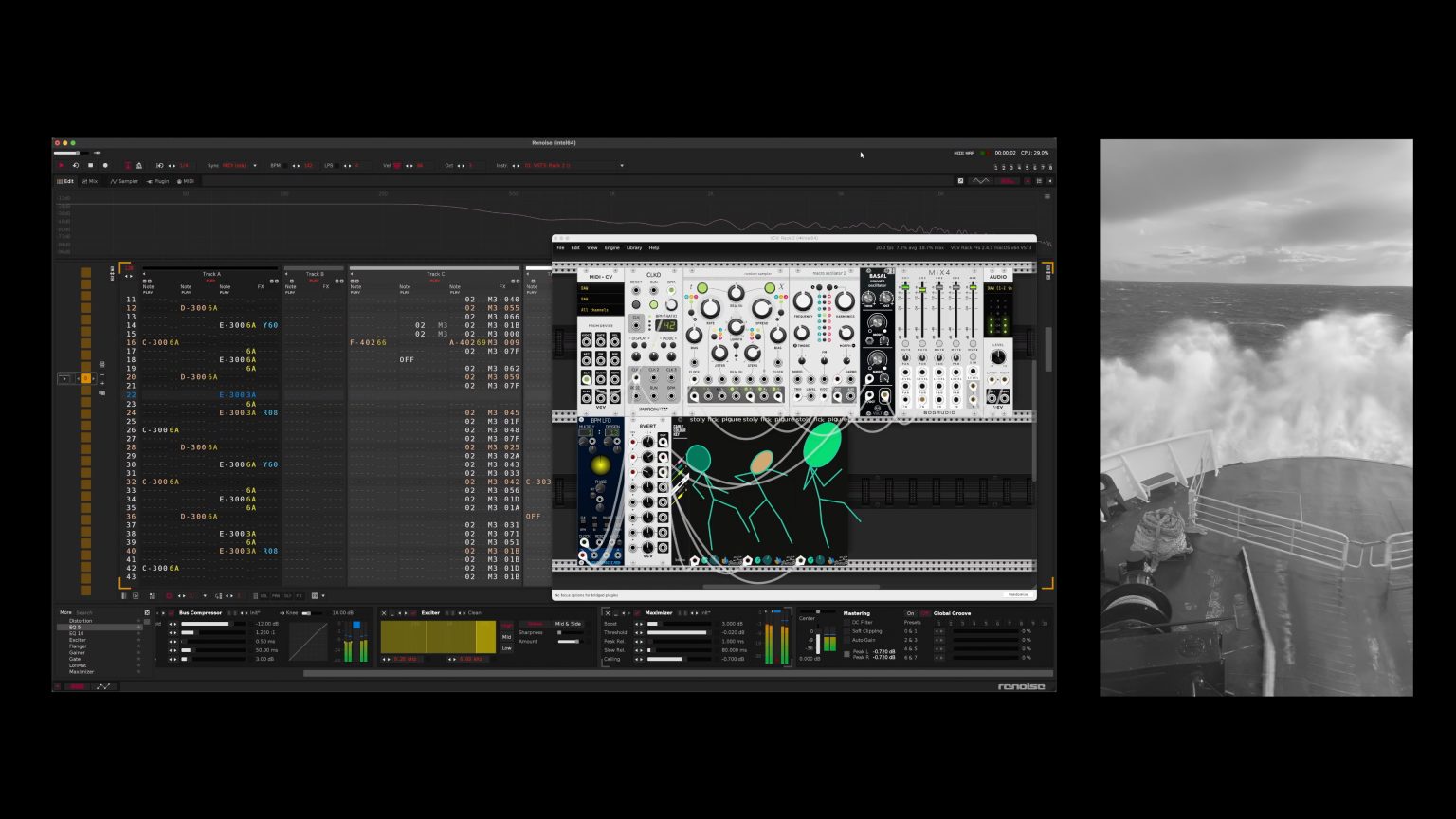This screenshot has height=819, width=1456.
Task: Enable the metronome icon
Action: (139, 165)
